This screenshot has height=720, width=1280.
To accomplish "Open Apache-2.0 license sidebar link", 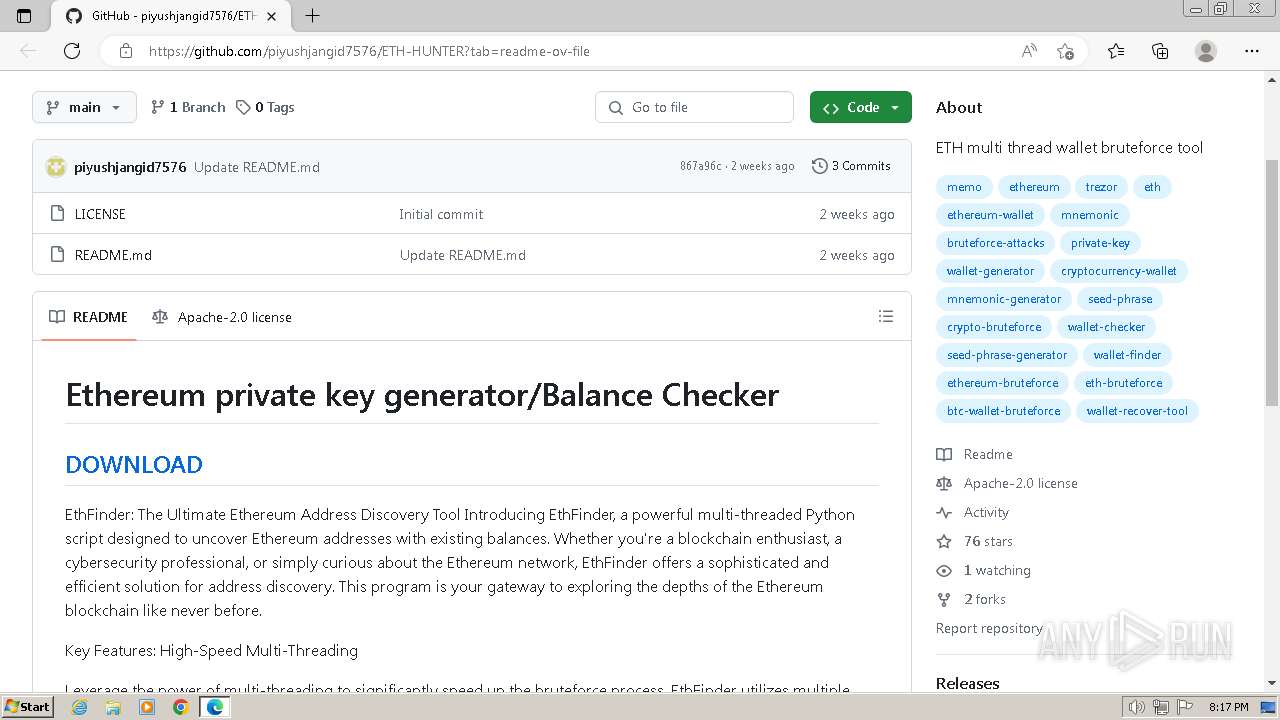I will pyautogui.click(x=1007, y=483).
